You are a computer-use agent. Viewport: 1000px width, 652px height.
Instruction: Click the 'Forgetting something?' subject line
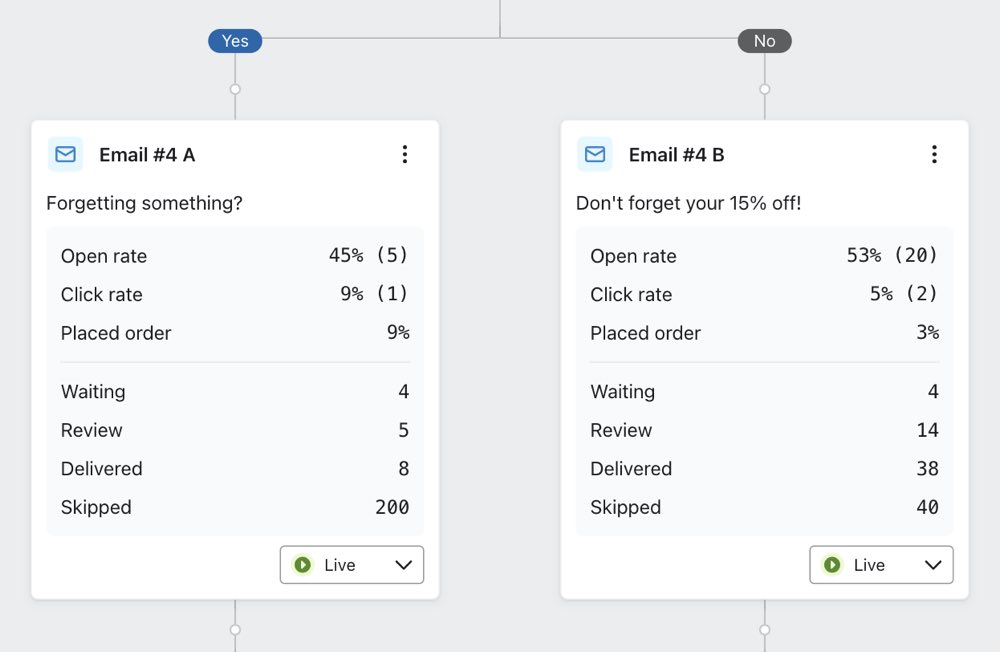(143, 203)
